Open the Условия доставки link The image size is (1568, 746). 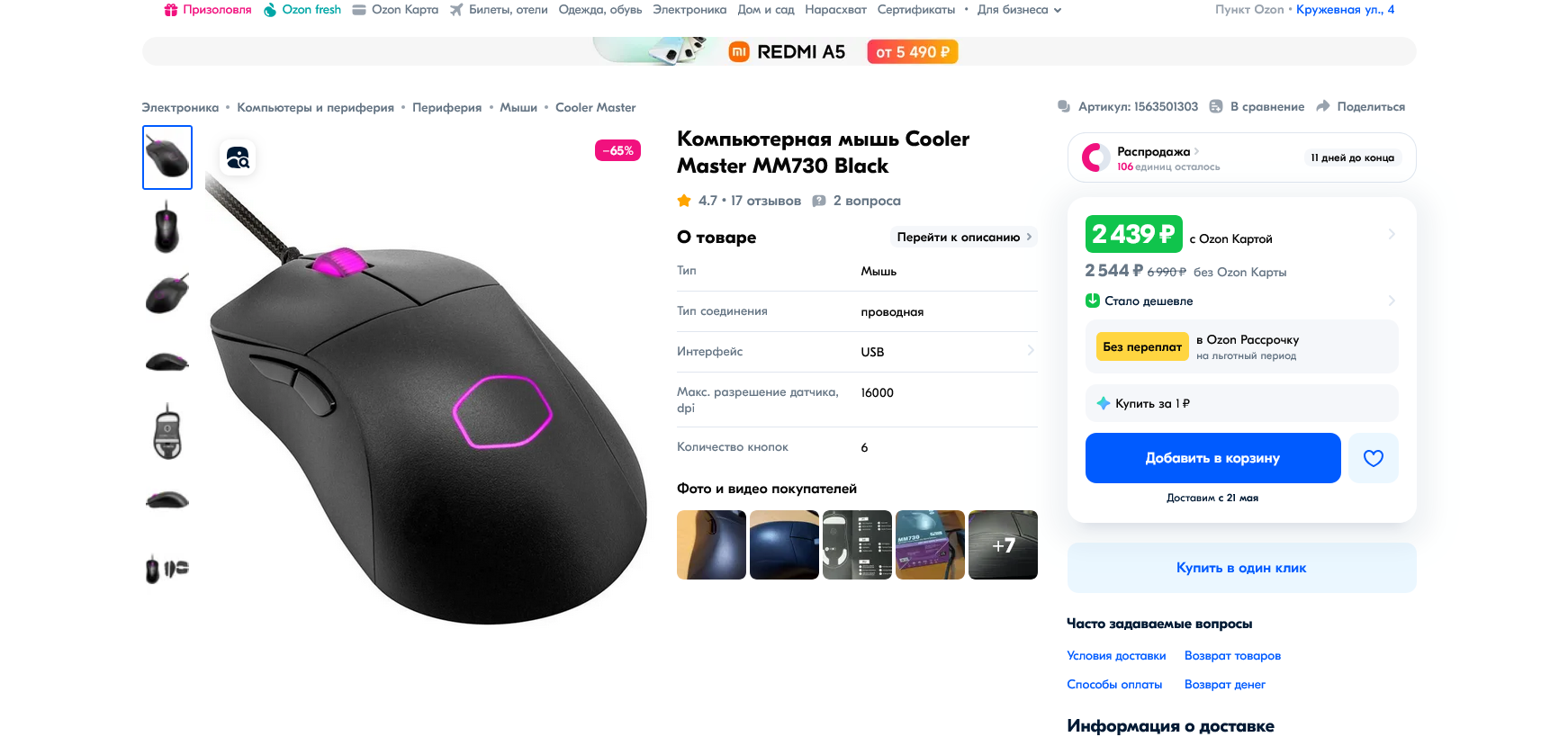1116,656
